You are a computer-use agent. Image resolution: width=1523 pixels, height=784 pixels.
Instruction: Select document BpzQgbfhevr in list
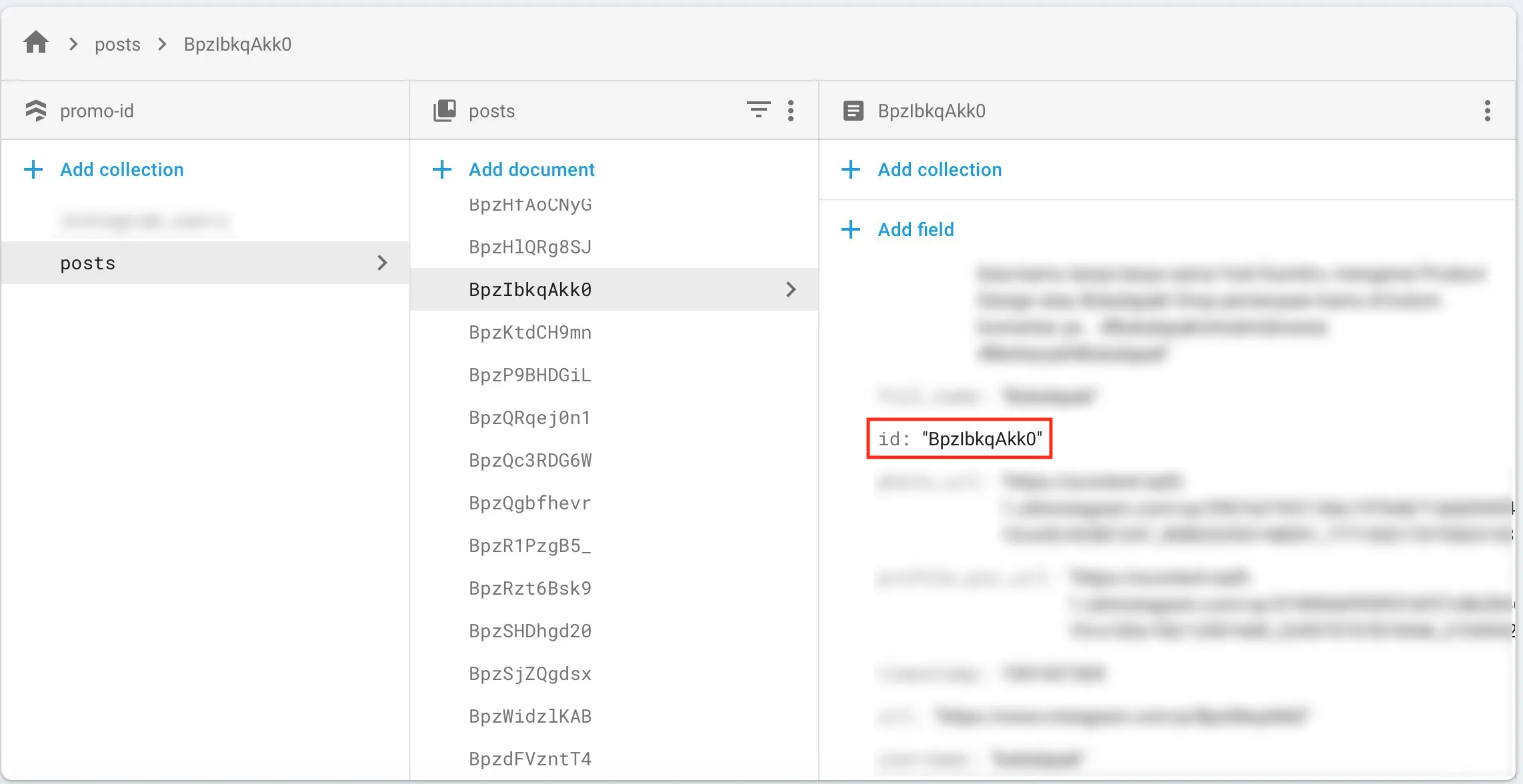[530, 503]
